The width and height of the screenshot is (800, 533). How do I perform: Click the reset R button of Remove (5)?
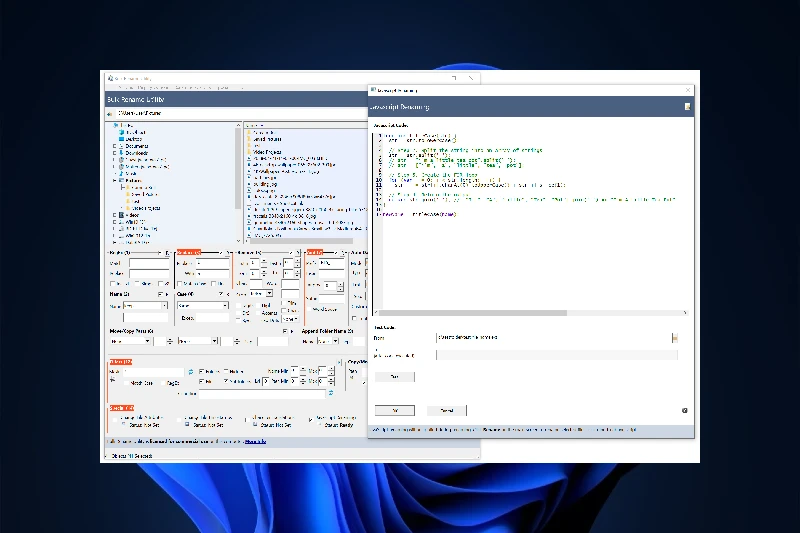point(297,253)
